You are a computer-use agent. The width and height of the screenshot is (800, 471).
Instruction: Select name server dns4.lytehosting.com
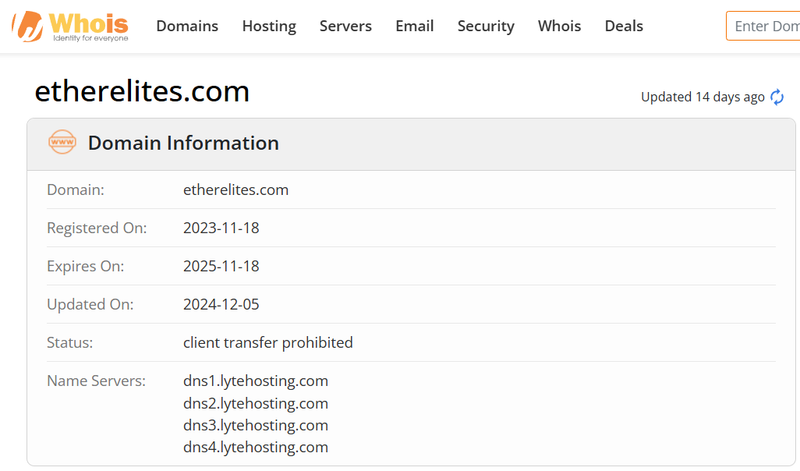256,447
